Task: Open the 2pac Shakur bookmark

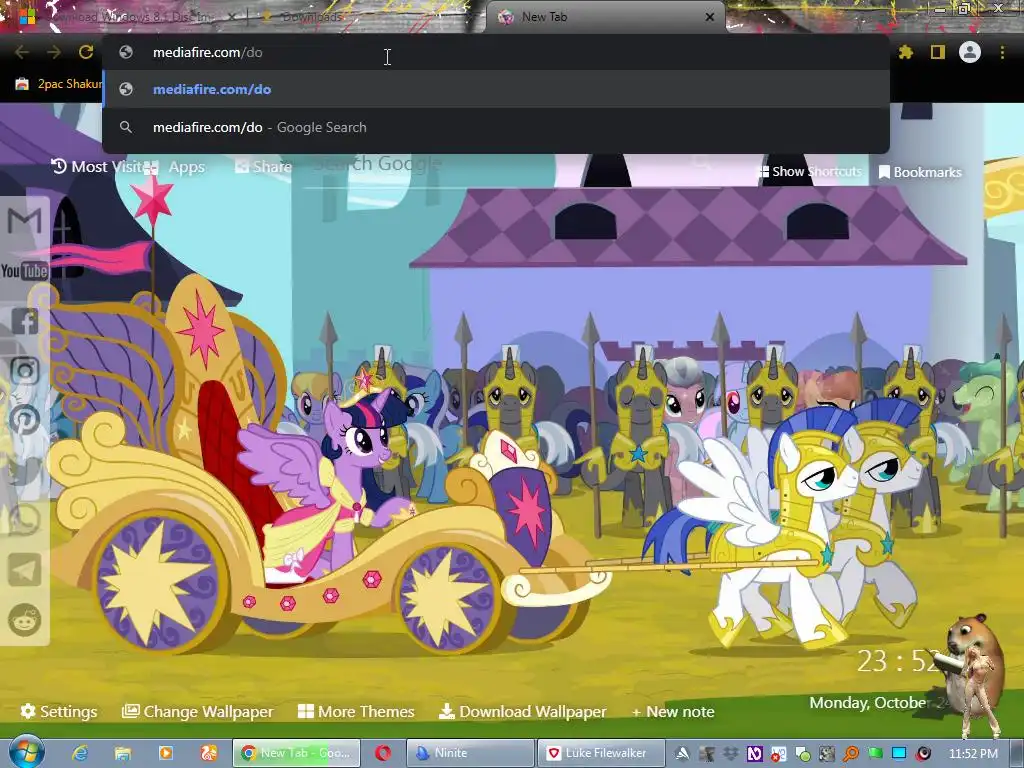Action: click(59, 84)
